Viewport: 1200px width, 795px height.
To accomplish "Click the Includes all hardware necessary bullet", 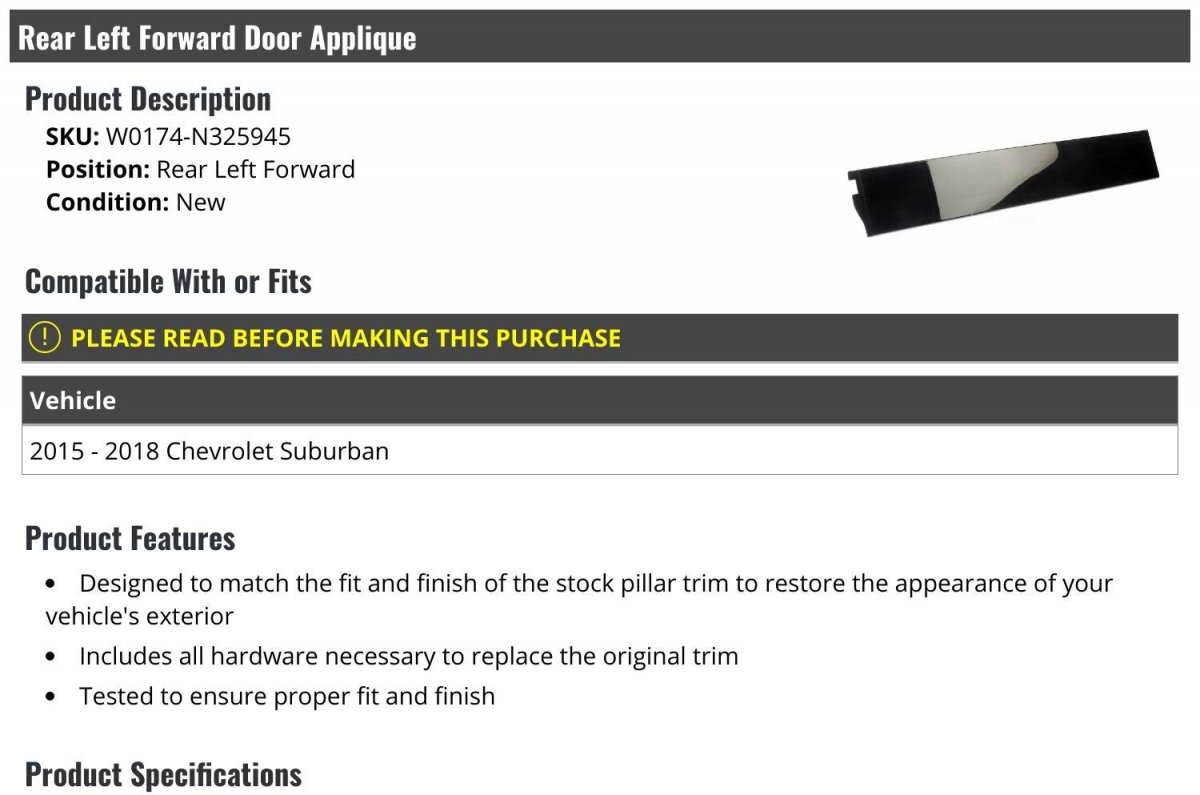I will [392, 657].
